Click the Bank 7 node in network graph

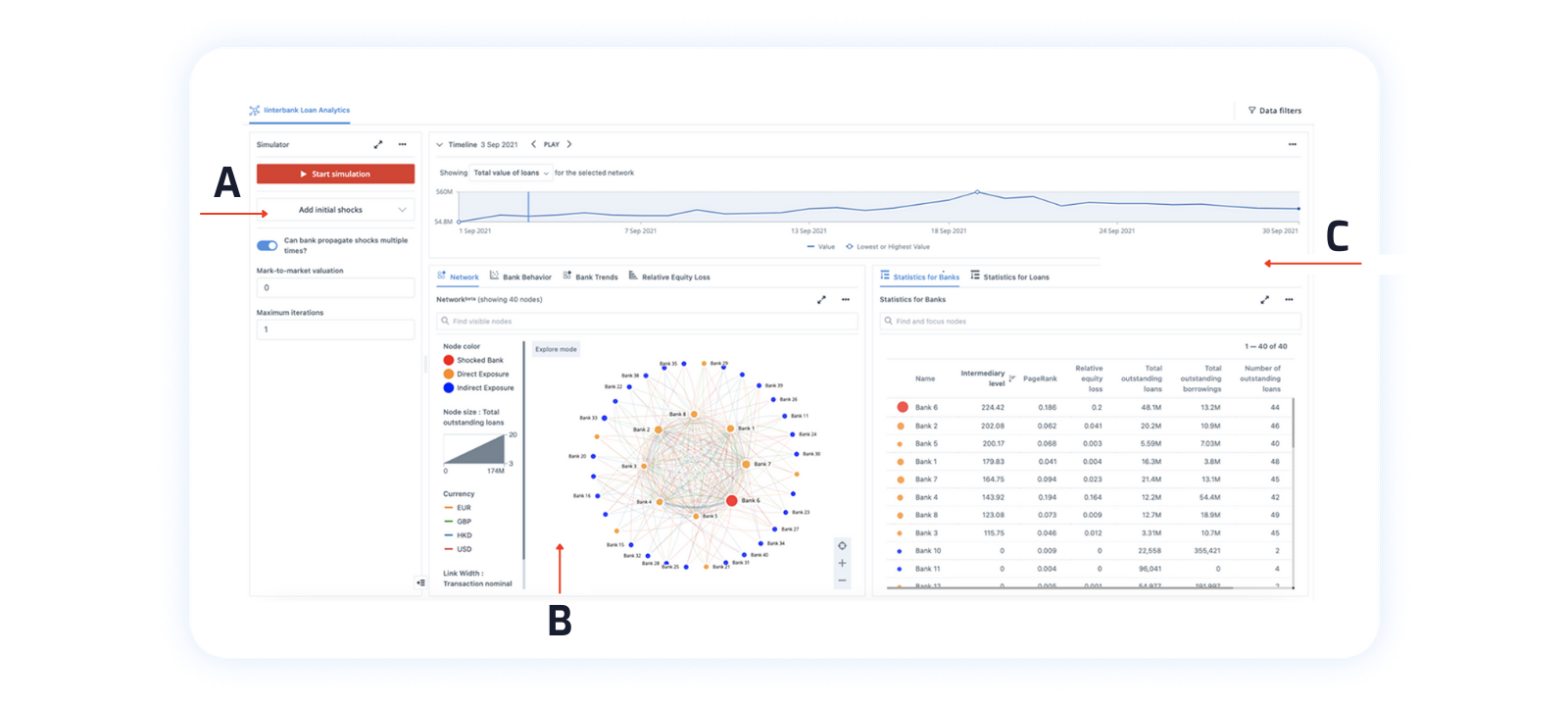[x=746, y=464]
